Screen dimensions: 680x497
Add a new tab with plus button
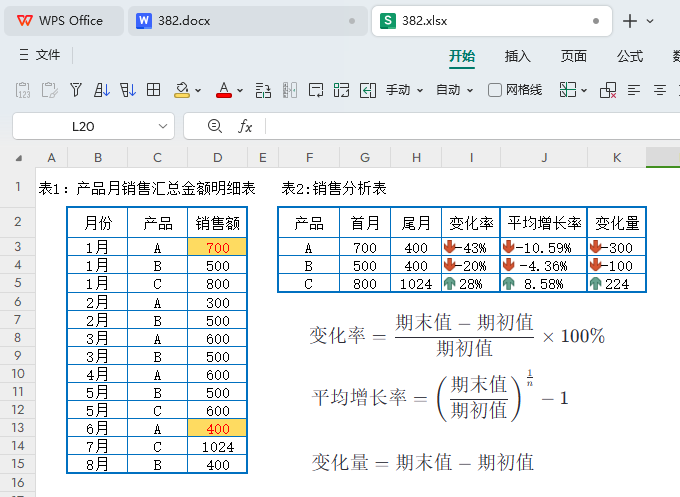click(x=630, y=21)
